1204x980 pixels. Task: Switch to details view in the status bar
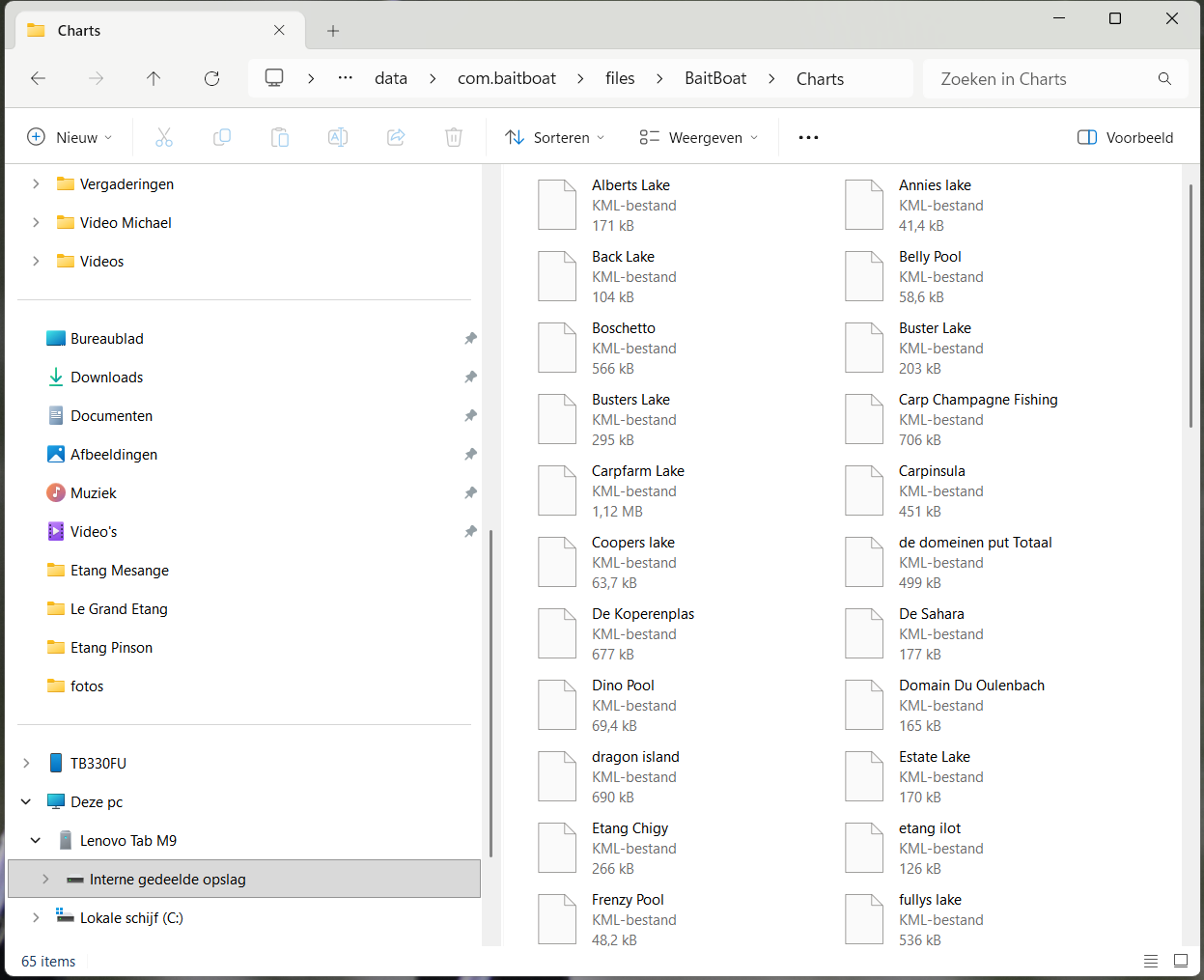point(1151,961)
